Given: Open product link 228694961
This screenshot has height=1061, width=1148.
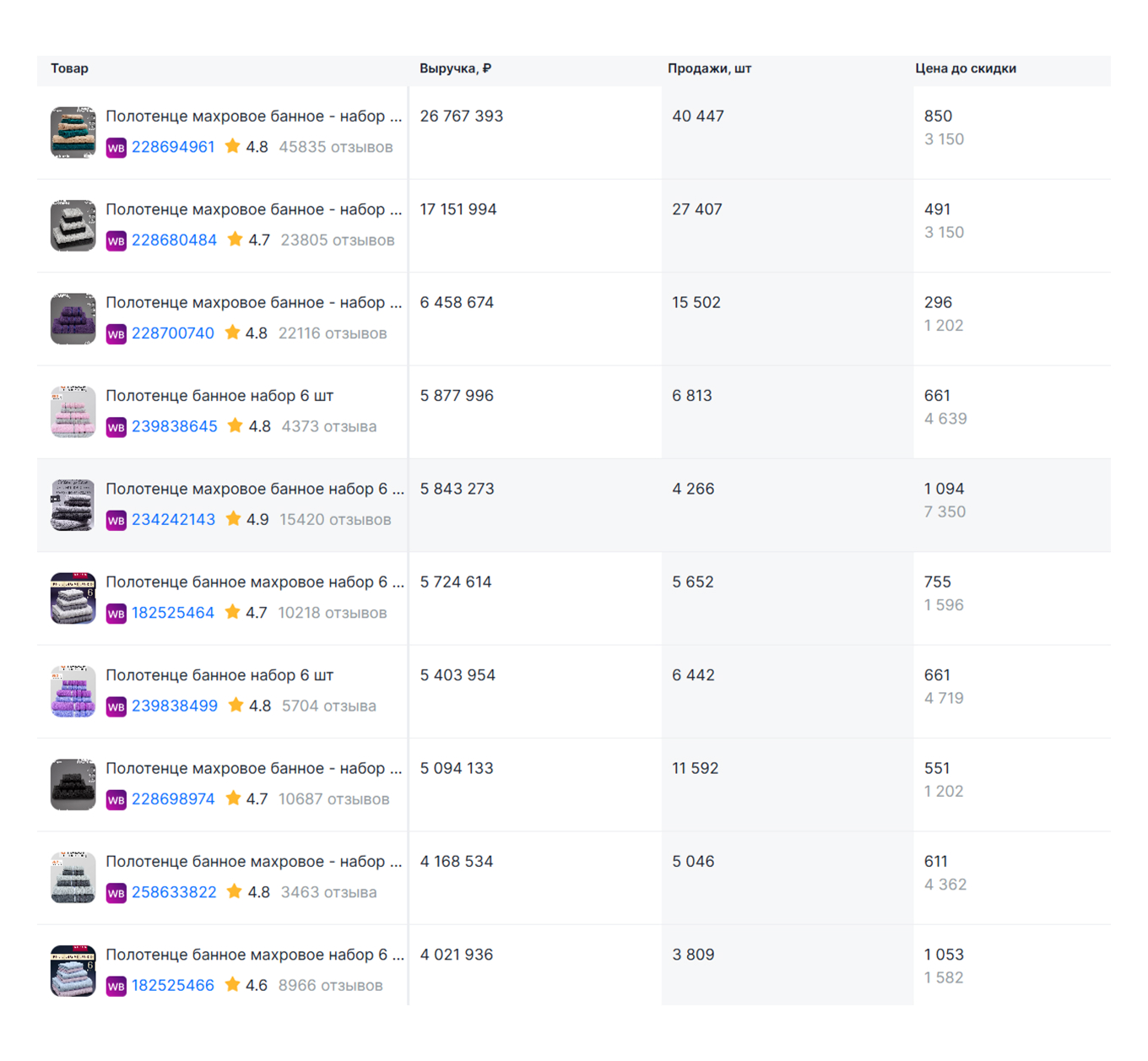Looking at the screenshot, I should [x=173, y=147].
